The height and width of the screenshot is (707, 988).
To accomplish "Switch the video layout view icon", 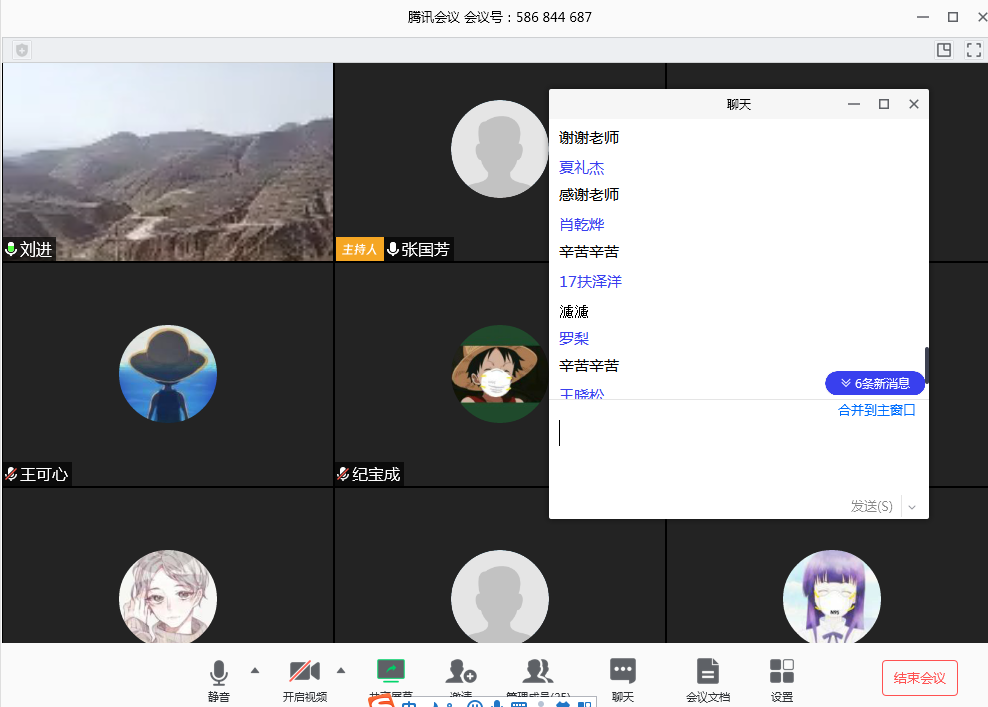I will pos(943,50).
